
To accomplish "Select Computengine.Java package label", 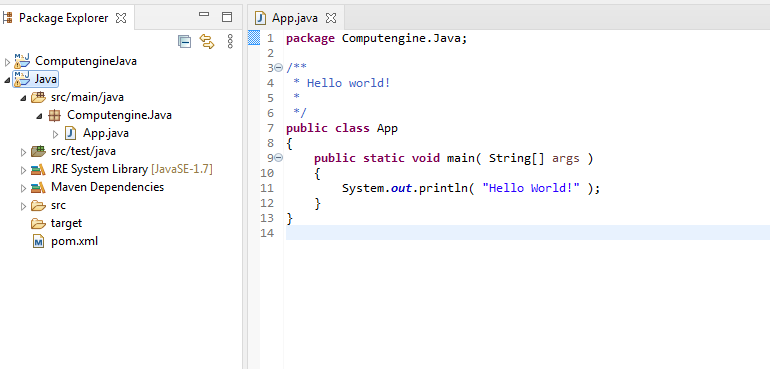I will tap(119, 115).
